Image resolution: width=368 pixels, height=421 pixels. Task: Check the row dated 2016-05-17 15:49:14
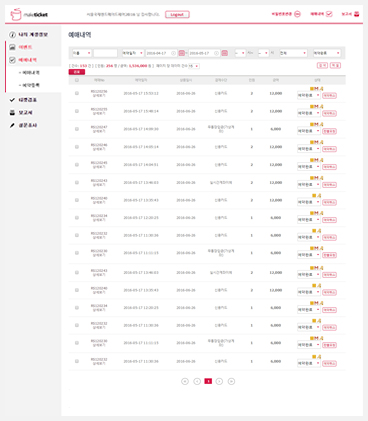(77, 111)
